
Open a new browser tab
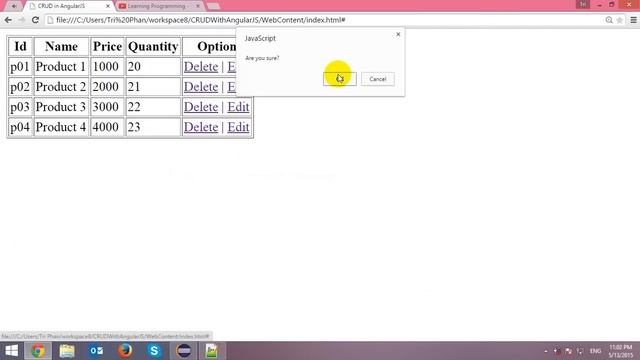(x=213, y=6)
